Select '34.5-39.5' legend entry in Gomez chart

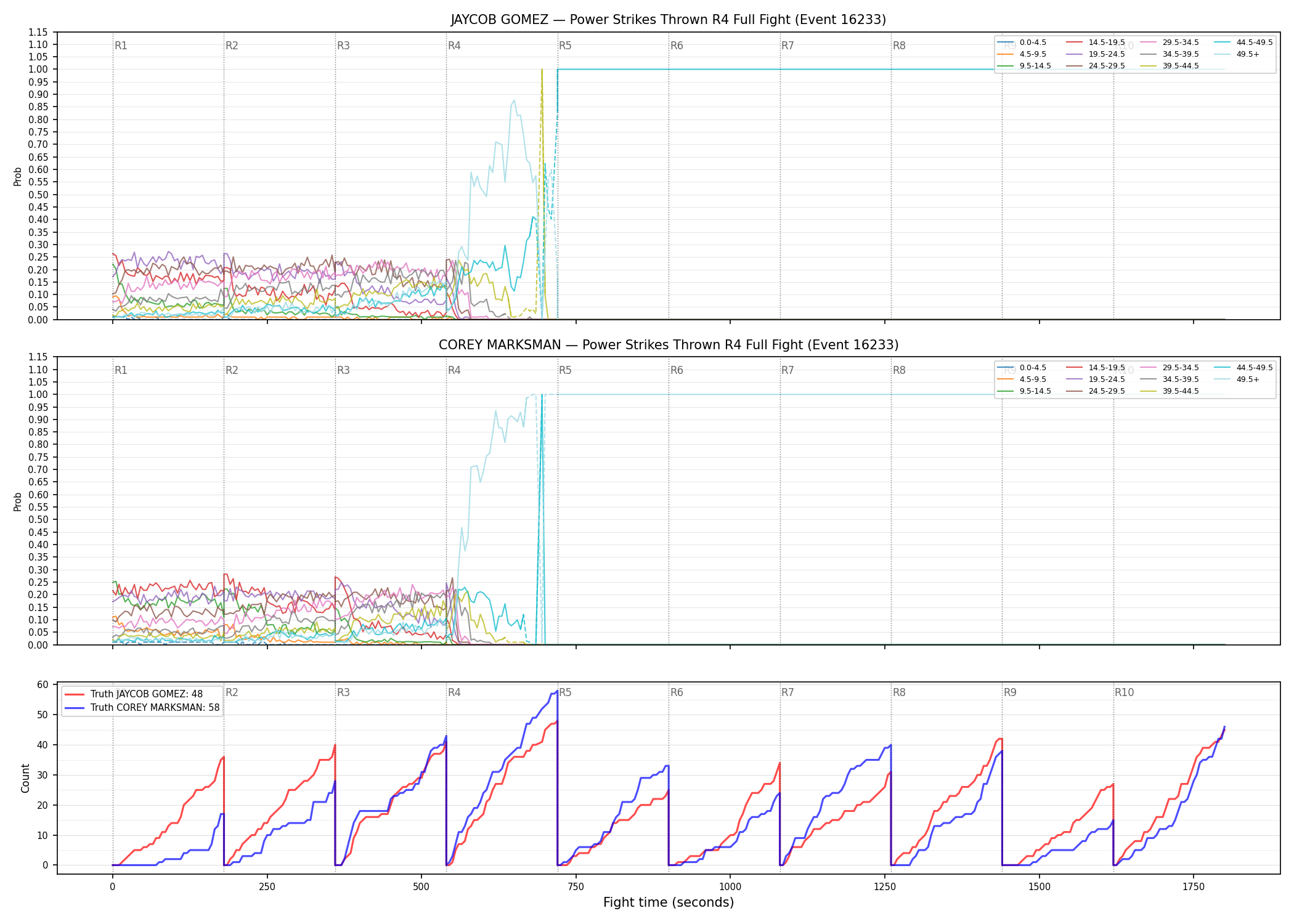point(1170,54)
